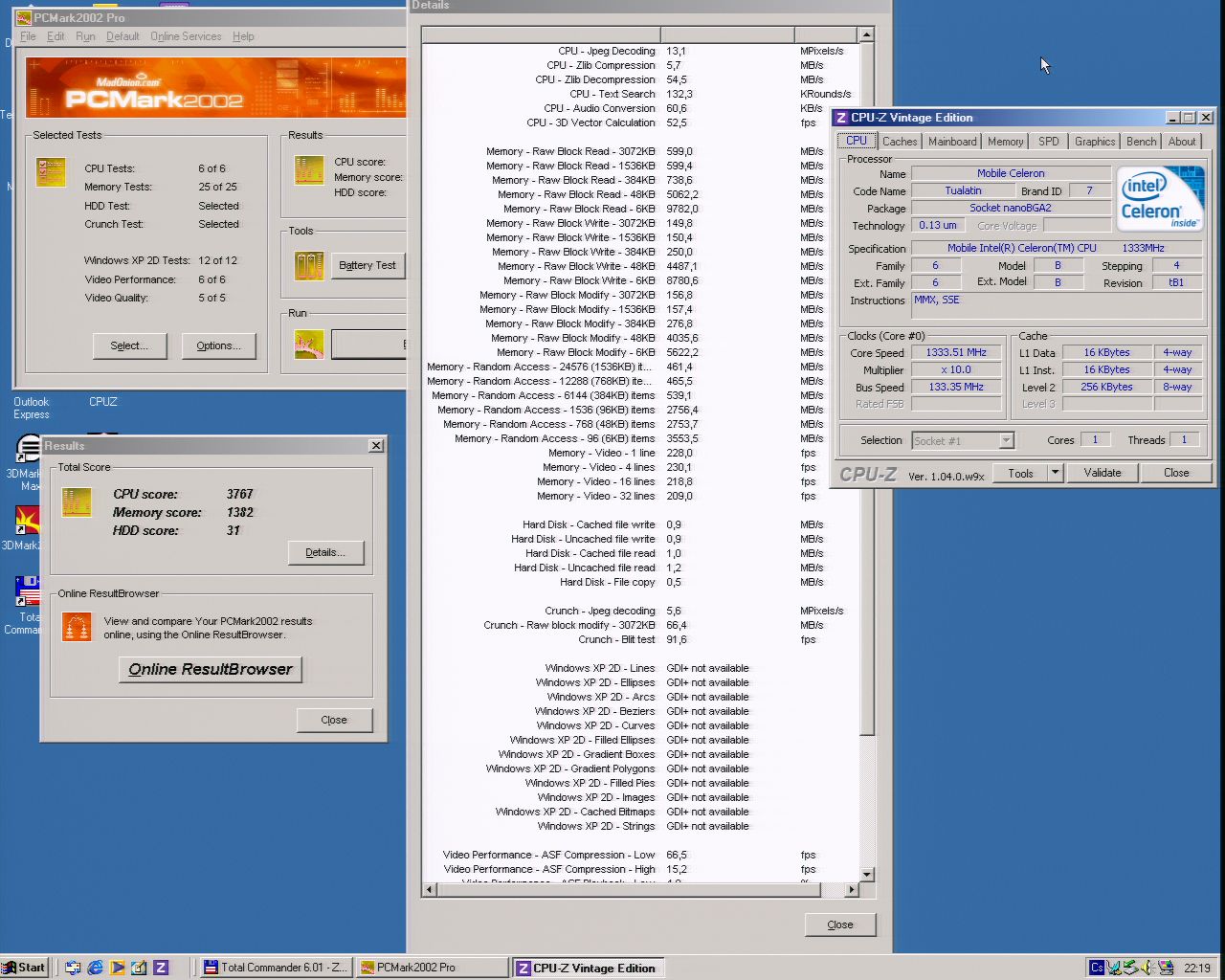Screen dimensions: 1225x980
Task: Switch to Total Commander in the taskbar
Action: click(x=275, y=968)
